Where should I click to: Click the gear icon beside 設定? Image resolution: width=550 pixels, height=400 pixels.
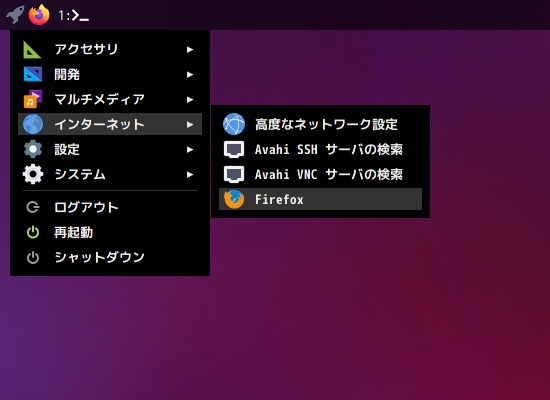tap(33, 149)
